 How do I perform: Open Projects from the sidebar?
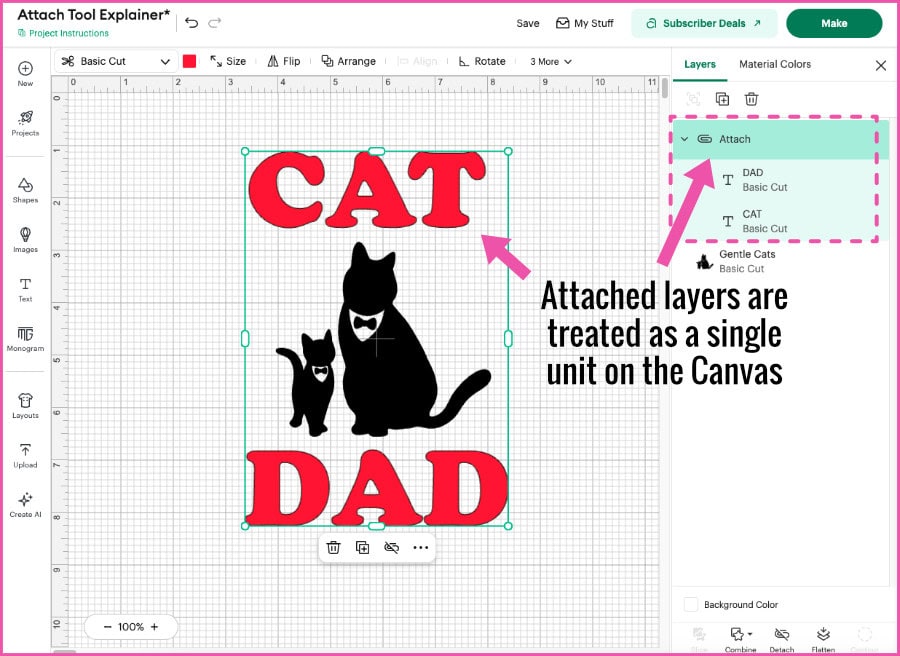[x=25, y=123]
